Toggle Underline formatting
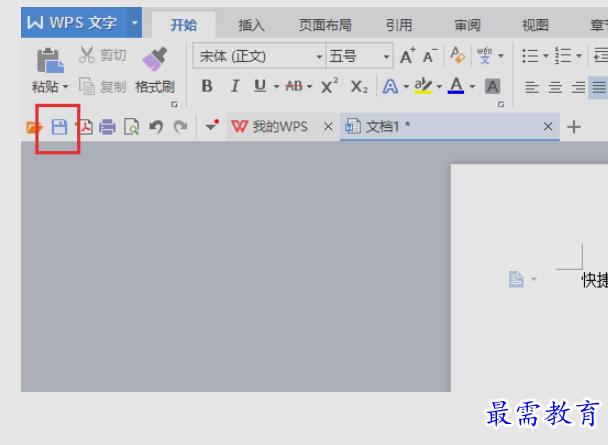 [x=260, y=86]
